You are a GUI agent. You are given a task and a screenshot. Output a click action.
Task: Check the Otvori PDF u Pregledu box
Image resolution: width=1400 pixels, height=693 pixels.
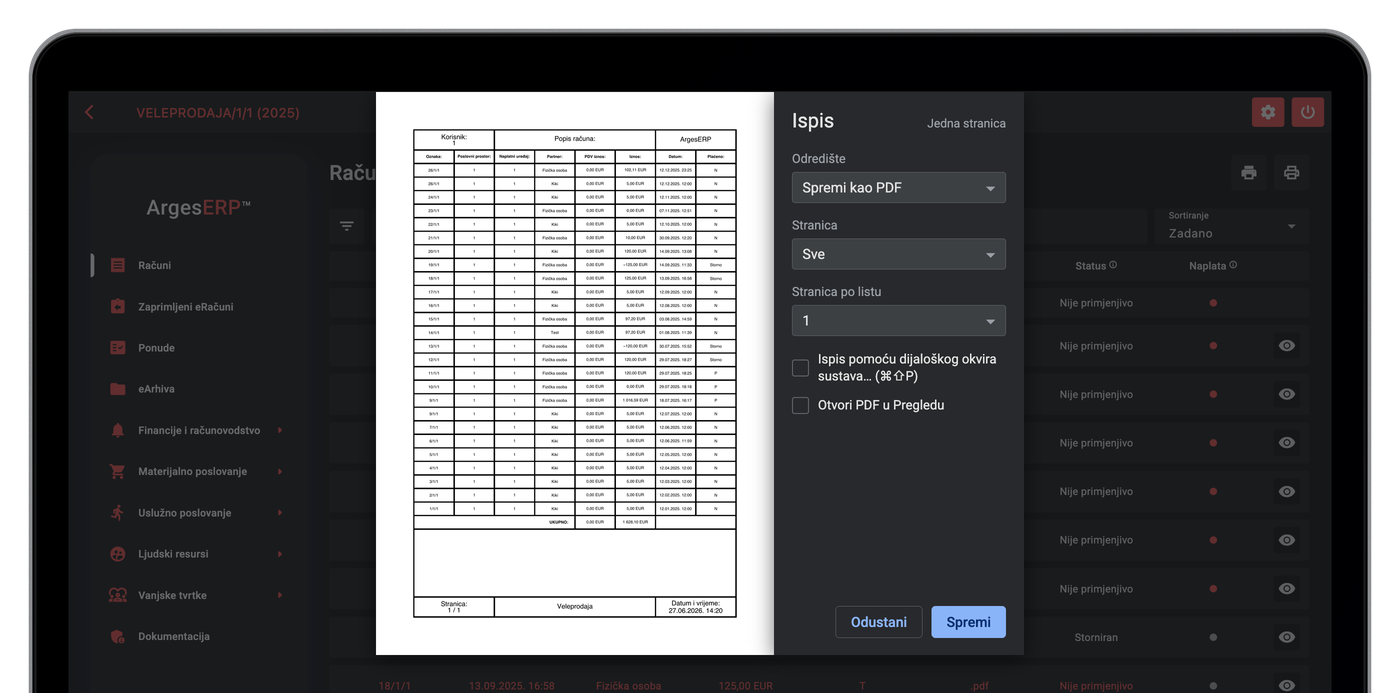coord(800,405)
